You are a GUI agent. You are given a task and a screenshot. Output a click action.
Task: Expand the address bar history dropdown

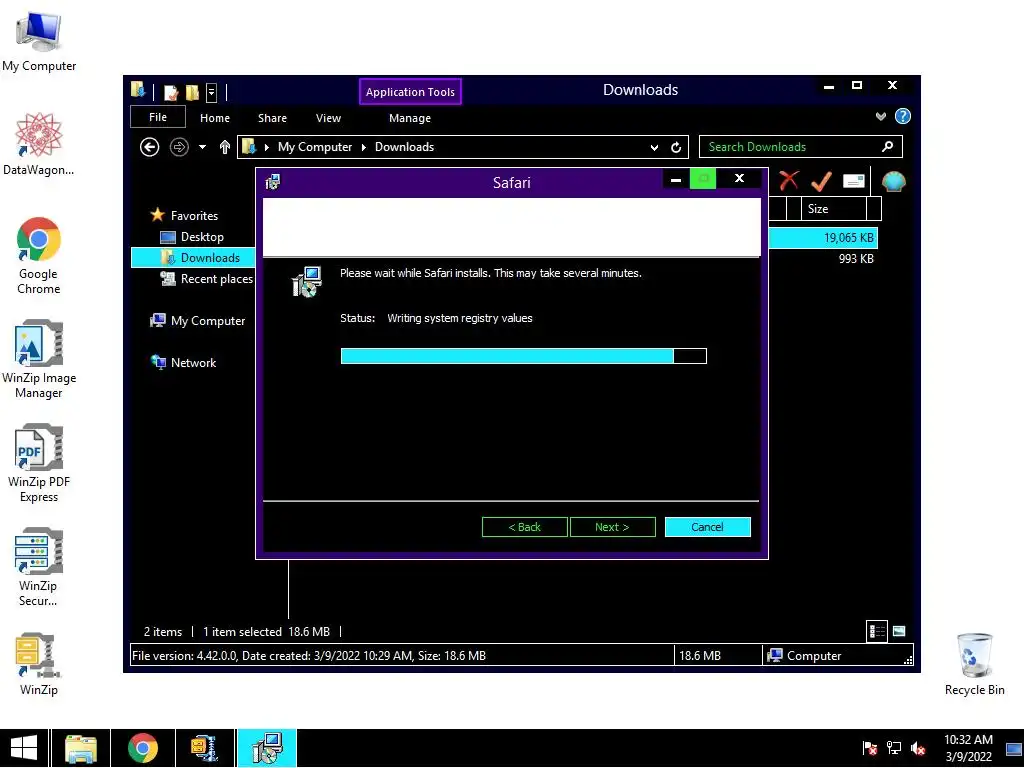tap(654, 148)
